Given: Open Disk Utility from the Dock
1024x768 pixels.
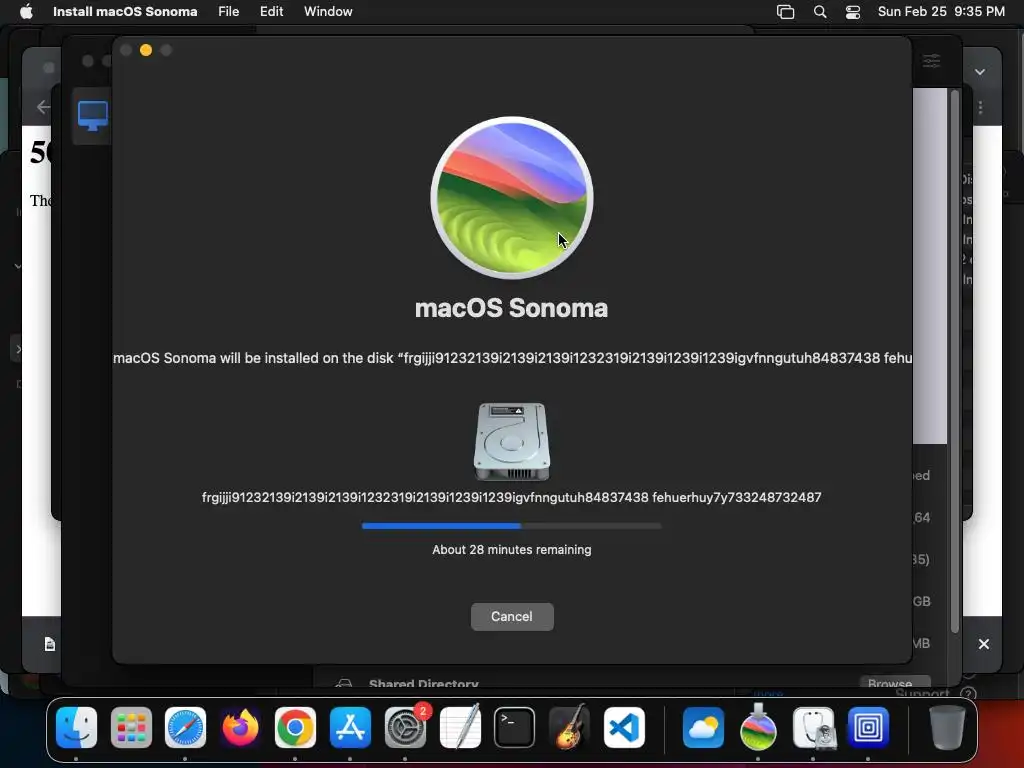Looking at the screenshot, I should pos(813,727).
